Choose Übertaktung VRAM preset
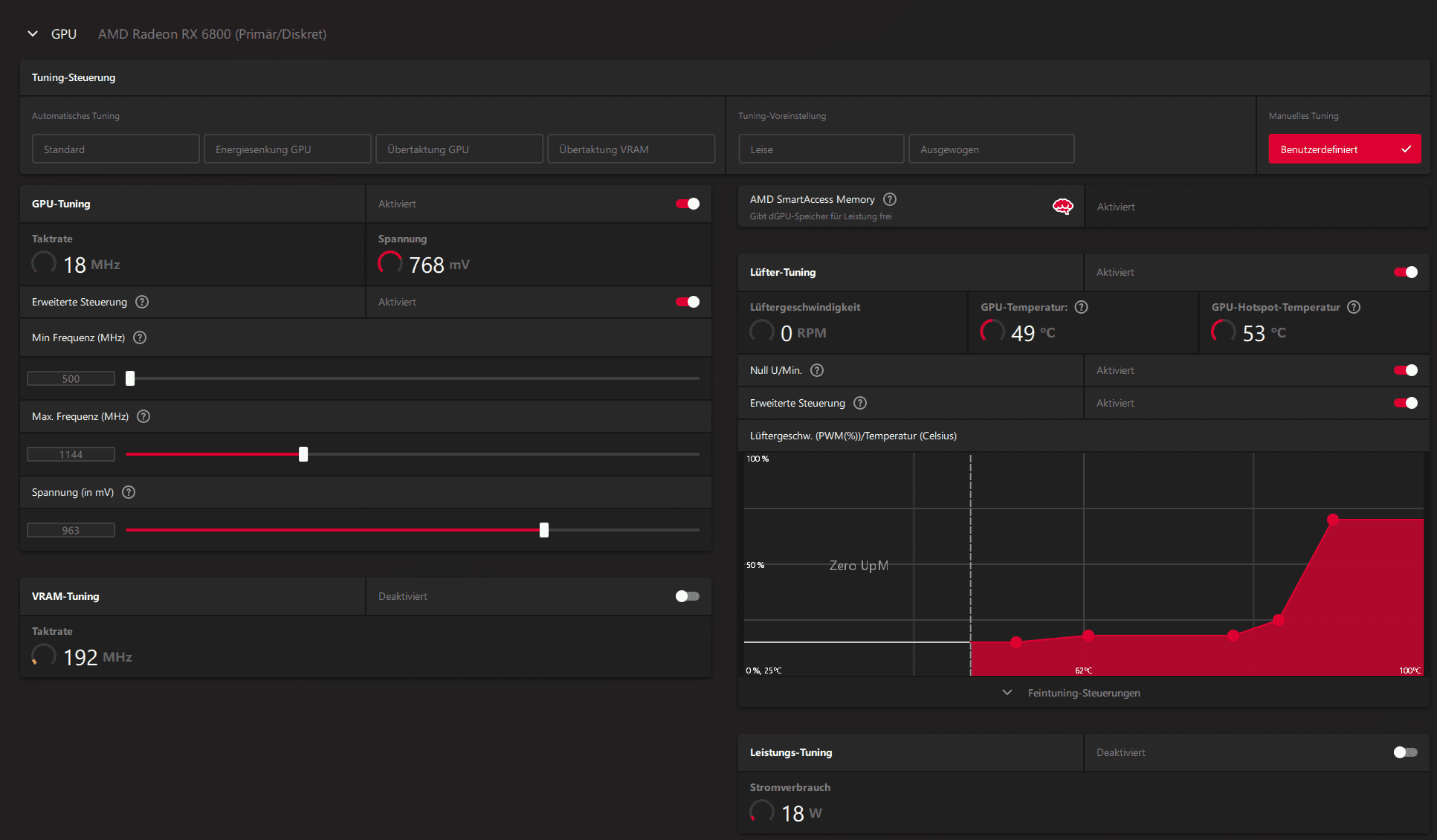The width and height of the screenshot is (1437, 840). point(630,149)
